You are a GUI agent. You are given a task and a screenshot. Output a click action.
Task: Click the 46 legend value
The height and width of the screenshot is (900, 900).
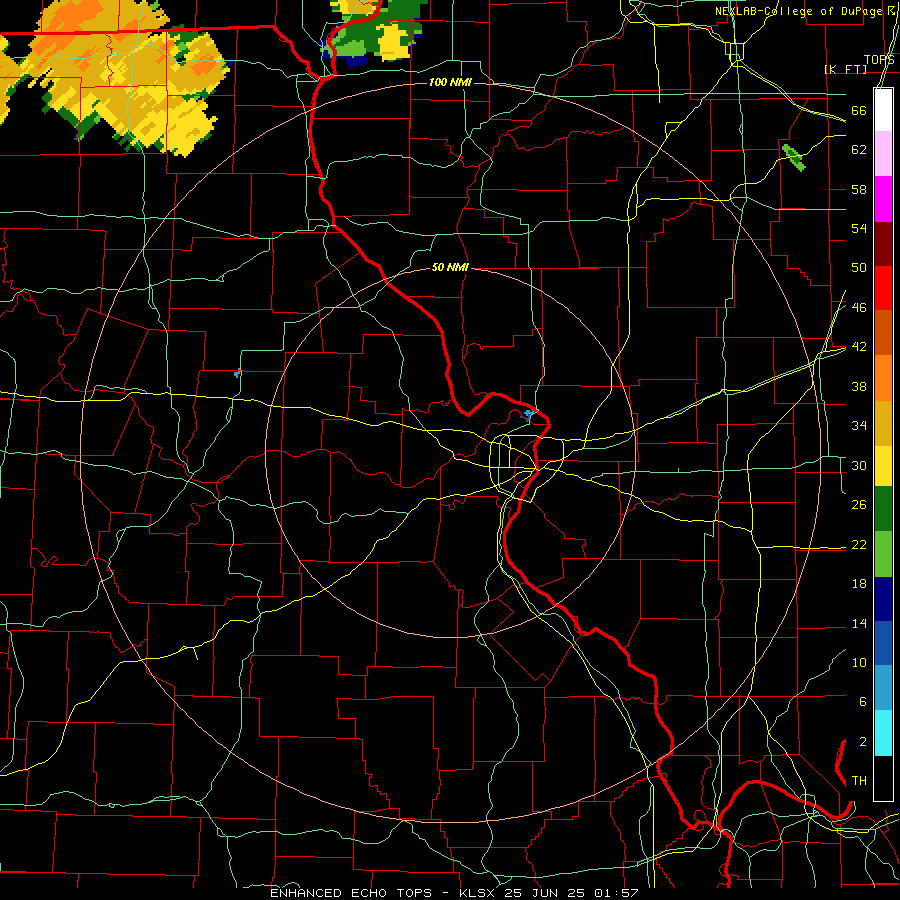pos(859,308)
